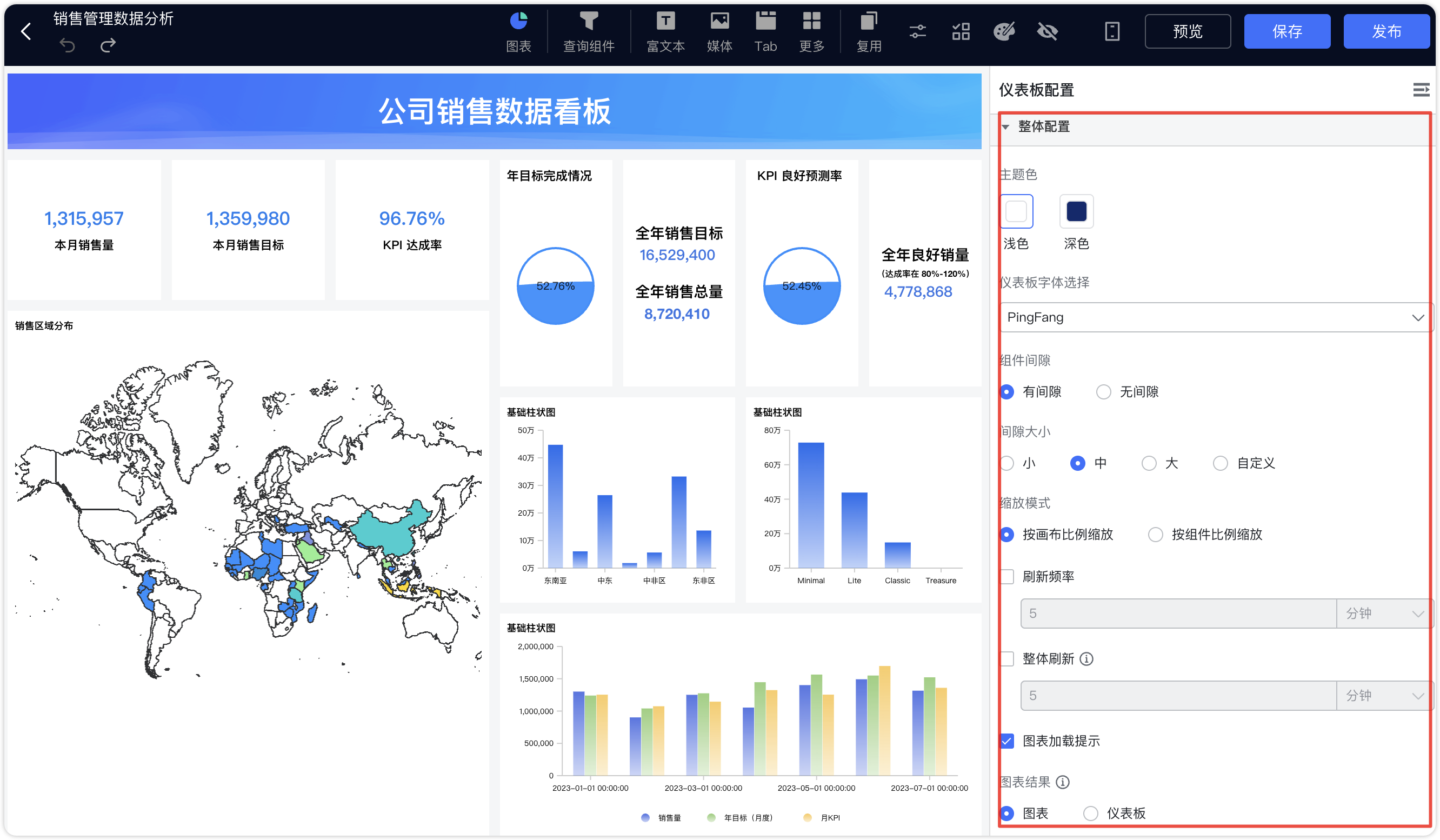The width and height of the screenshot is (1440, 840).
Task: Select the 本月销售目标 KPI card
Action: click(248, 230)
